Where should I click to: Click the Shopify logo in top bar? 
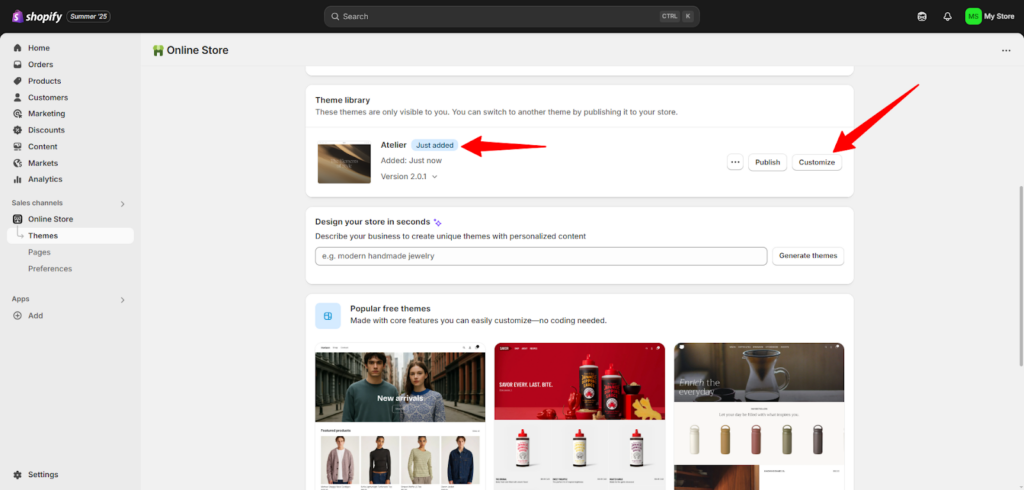click(38, 16)
